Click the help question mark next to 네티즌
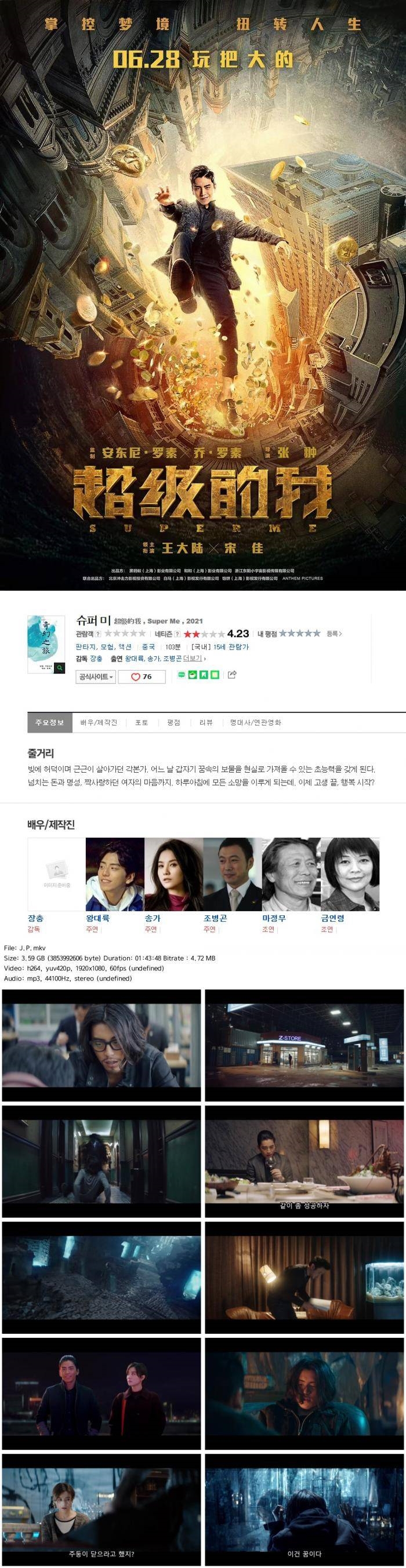This screenshot has width=406, height=1568. tap(177, 634)
